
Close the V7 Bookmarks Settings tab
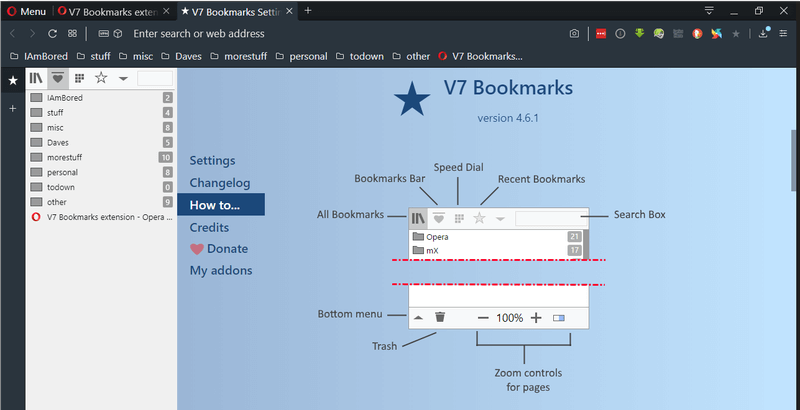pos(289,11)
